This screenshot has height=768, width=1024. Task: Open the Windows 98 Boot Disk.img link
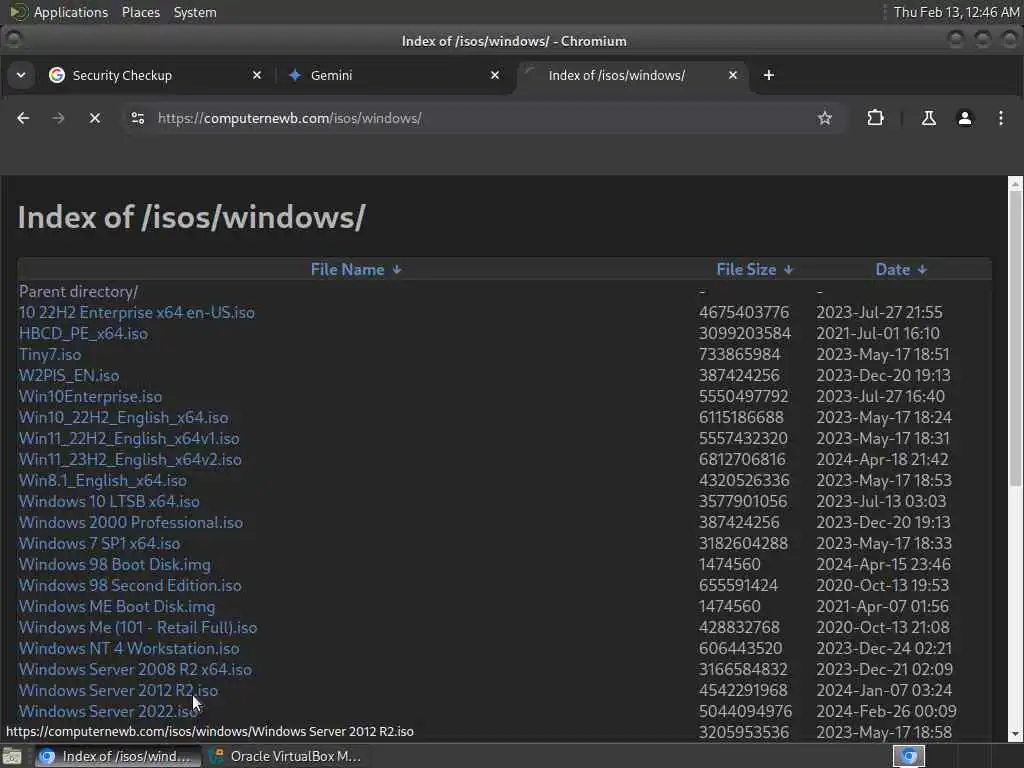pyautogui.click(x=115, y=564)
